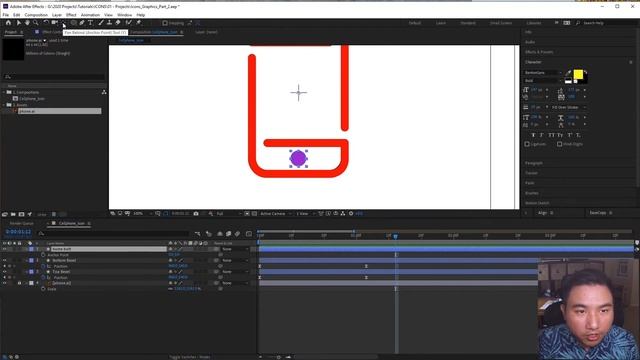This screenshot has height=360, width=640.
Task: Enable the Ligatures checkbox
Action: [527, 144]
